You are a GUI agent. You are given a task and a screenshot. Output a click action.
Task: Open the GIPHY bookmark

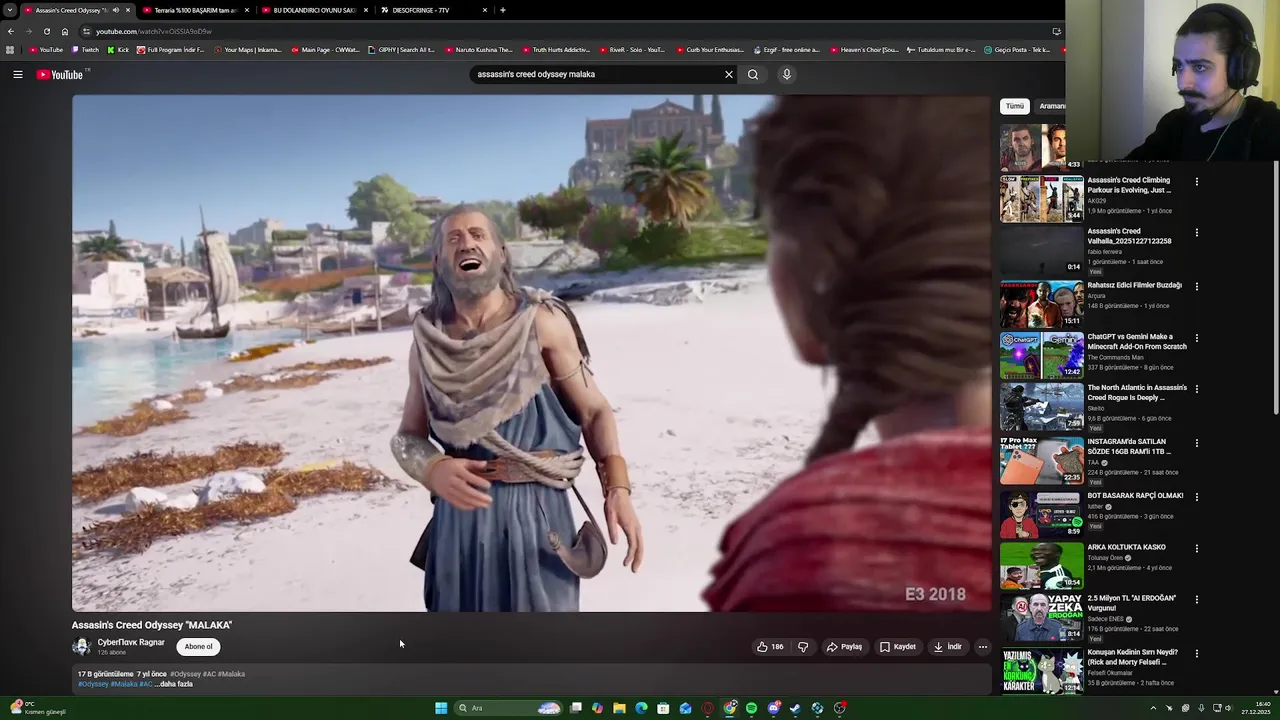click(x=401, y=50)
